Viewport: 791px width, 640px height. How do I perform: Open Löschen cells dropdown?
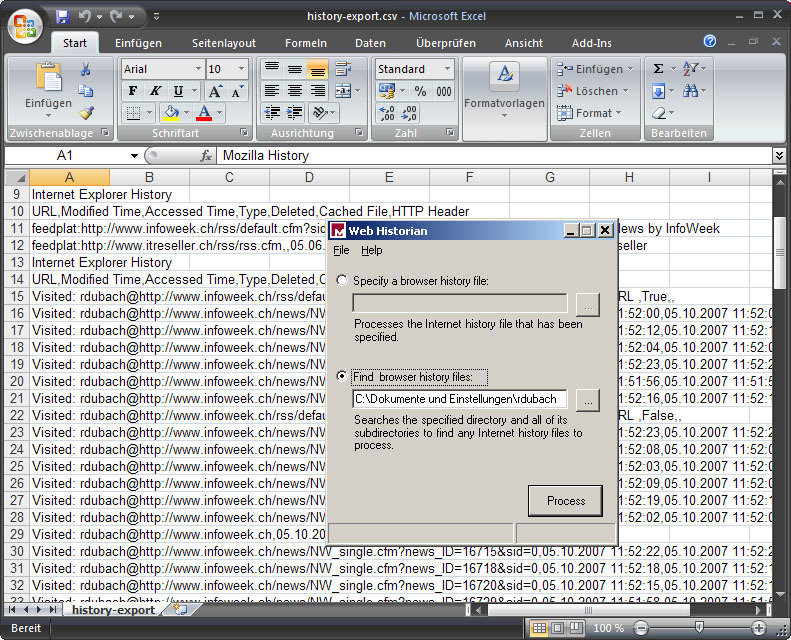coord(593,91)
